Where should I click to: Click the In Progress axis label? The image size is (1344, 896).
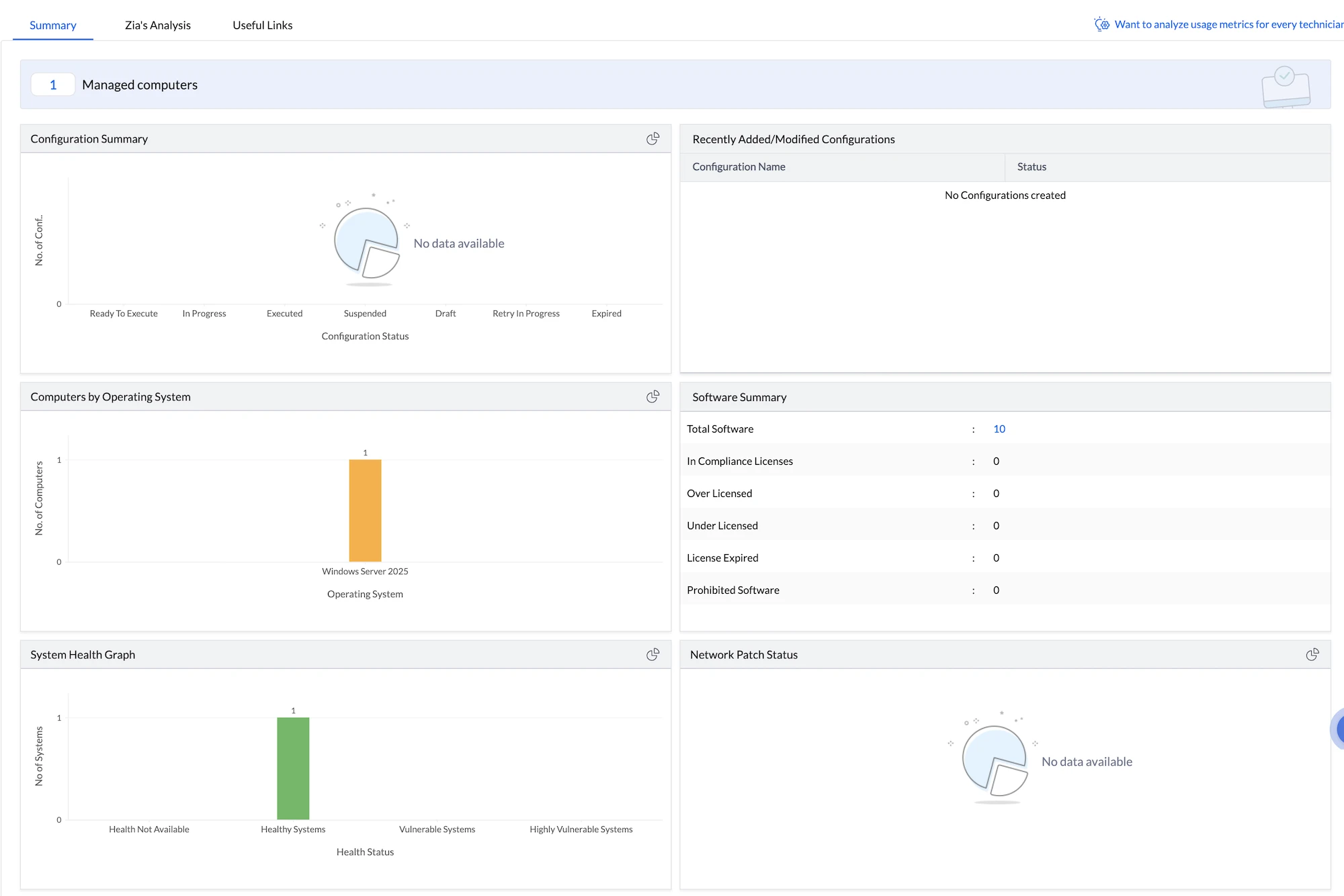click(204, 314)
